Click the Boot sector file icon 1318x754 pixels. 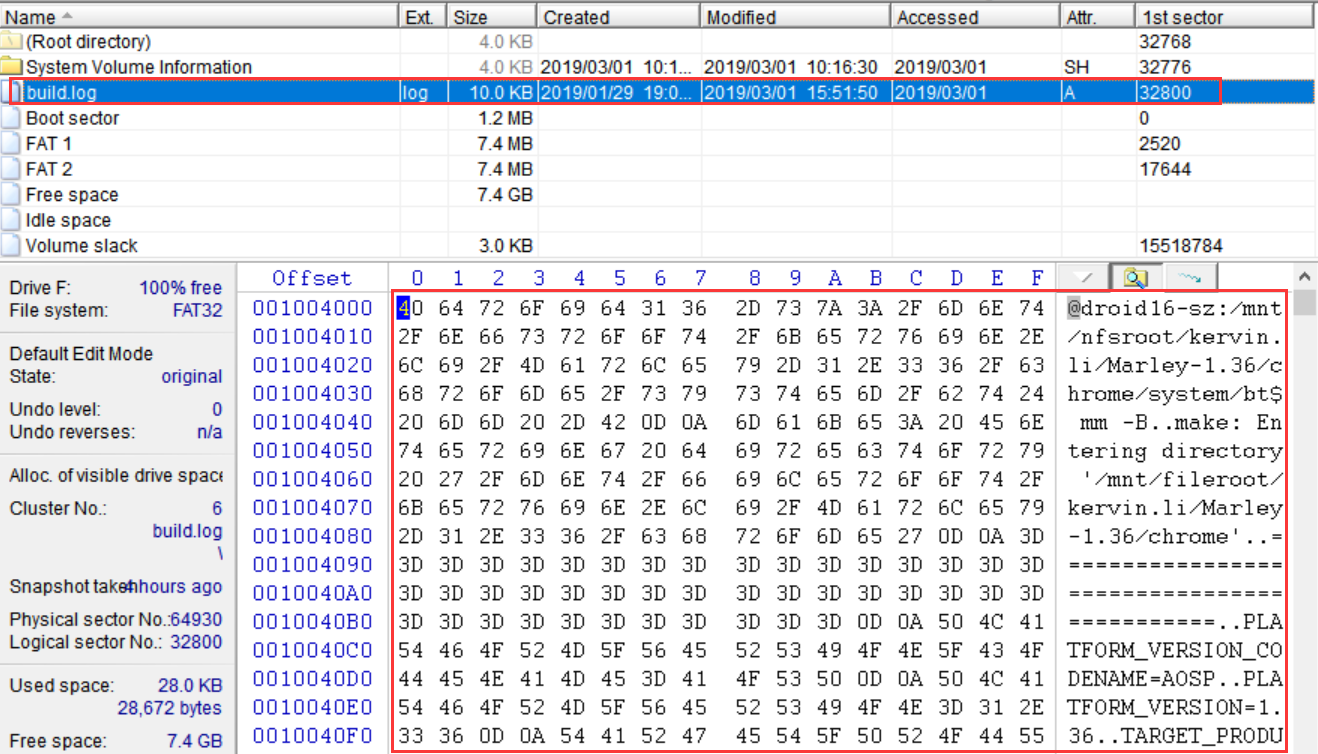pyautogui.click(x=11, y=118)
